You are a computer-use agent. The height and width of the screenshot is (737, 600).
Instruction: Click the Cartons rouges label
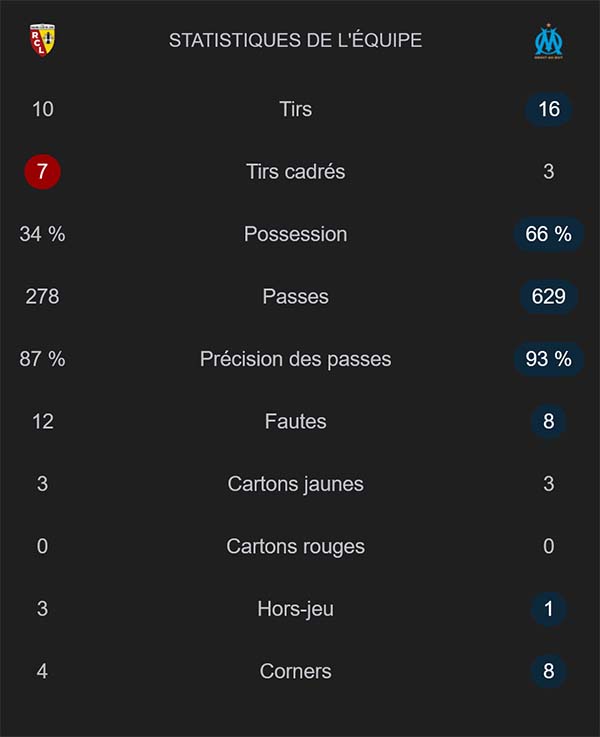(295, 546)
